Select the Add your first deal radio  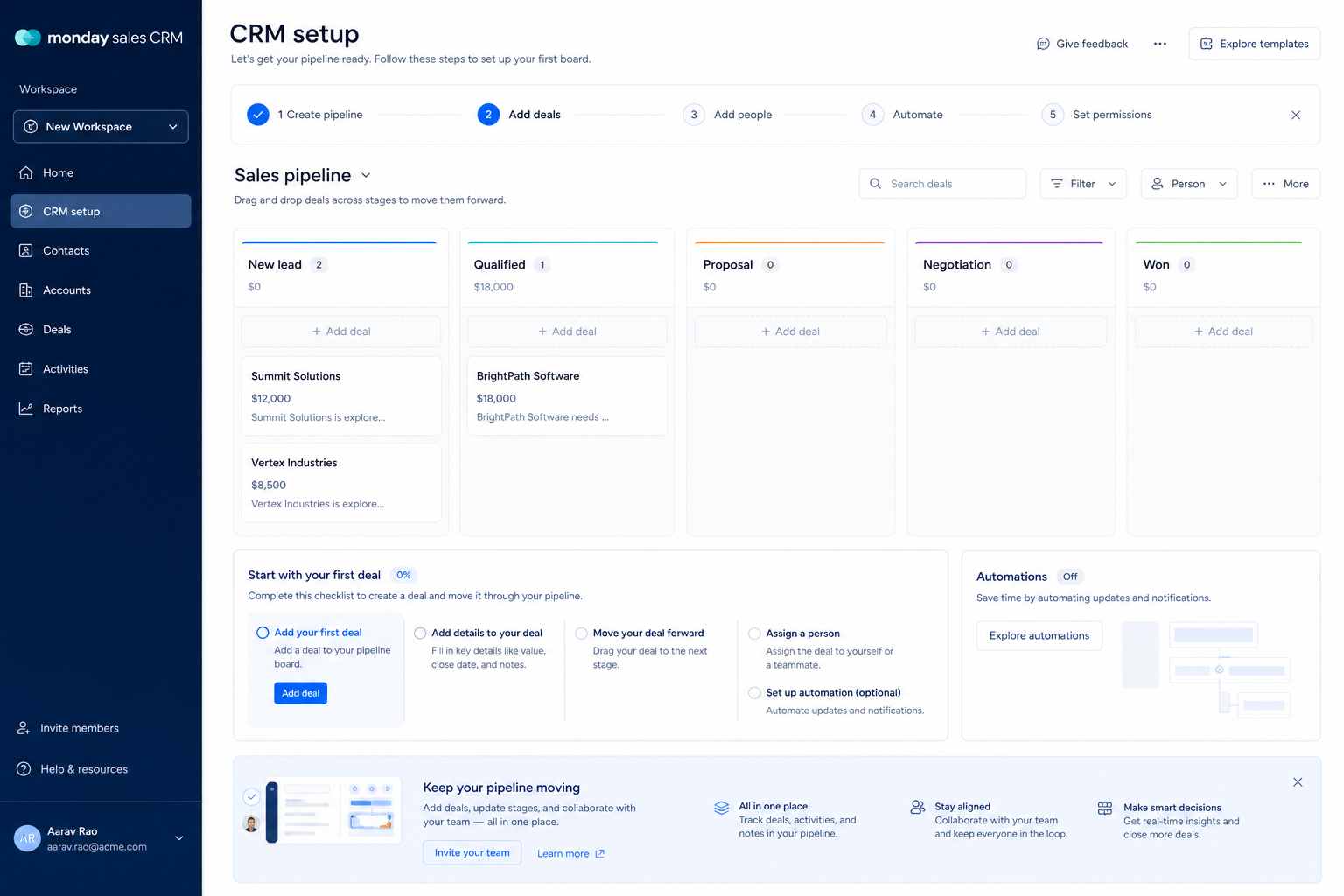pos(262,632)
